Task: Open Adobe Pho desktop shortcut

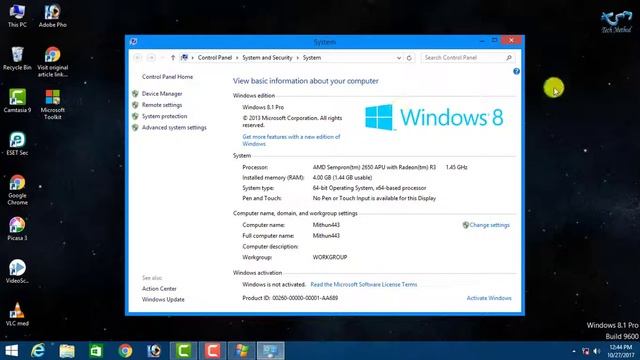Action: click(x=53, y=15)
